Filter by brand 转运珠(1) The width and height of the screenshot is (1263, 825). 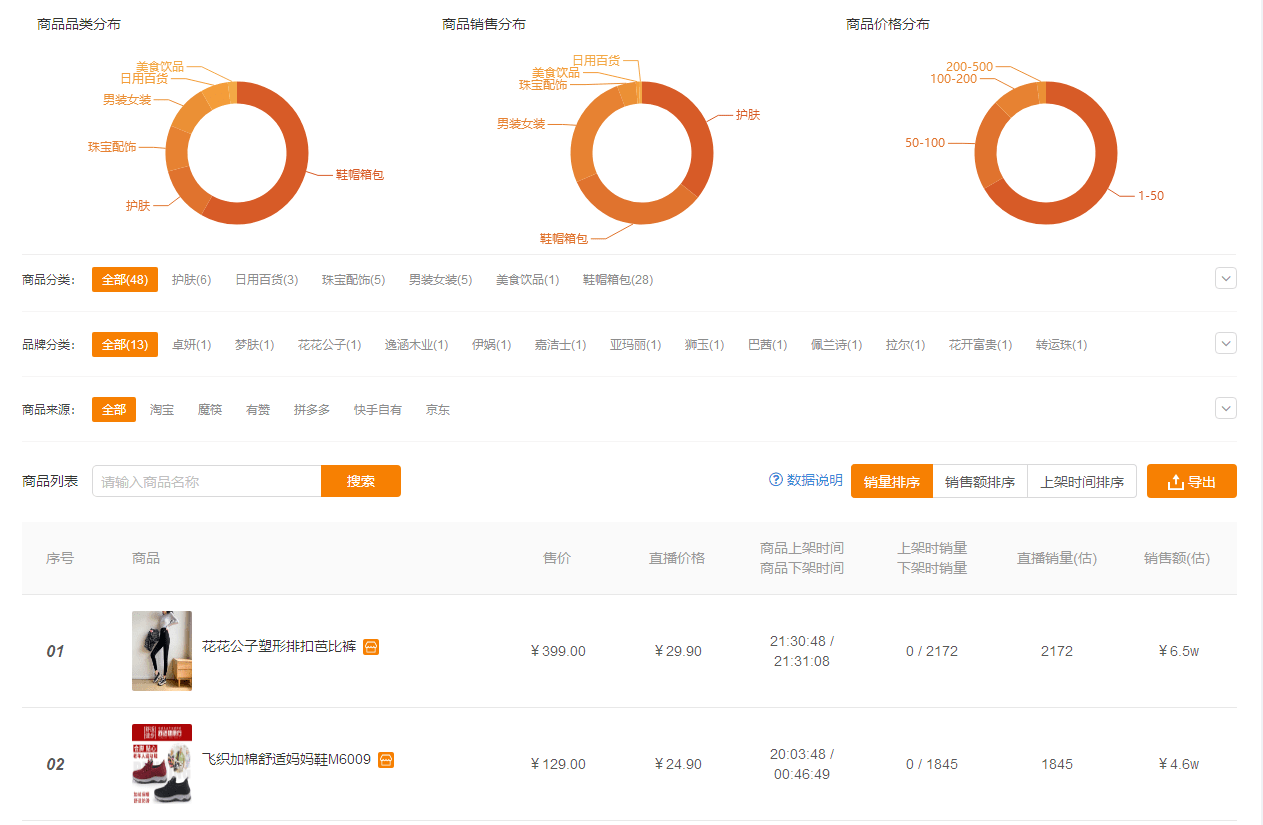point(1061,345)
